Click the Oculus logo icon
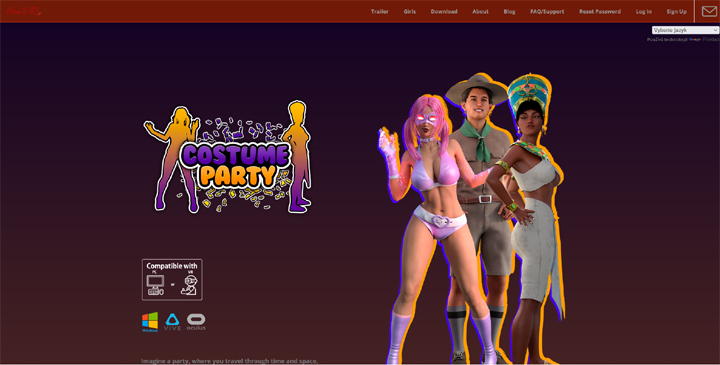Screen dimensions: 720x365 [x=196, y=322]
